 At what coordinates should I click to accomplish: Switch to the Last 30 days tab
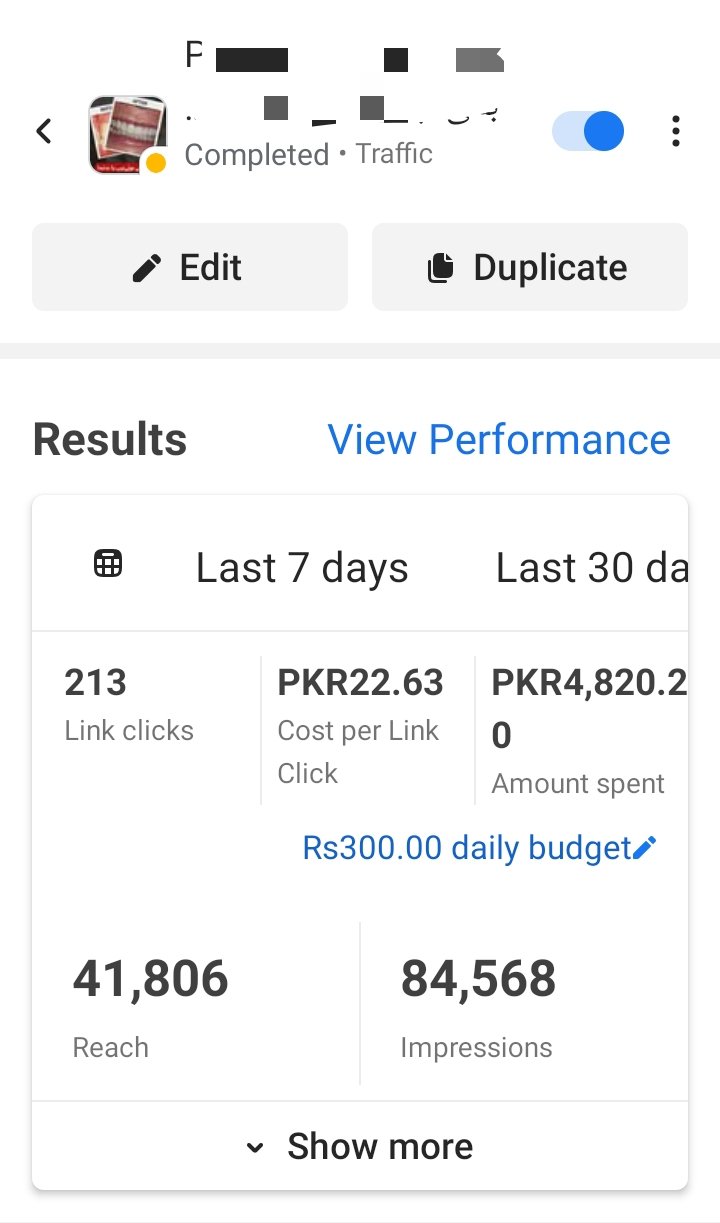click(x=590, y=568)
